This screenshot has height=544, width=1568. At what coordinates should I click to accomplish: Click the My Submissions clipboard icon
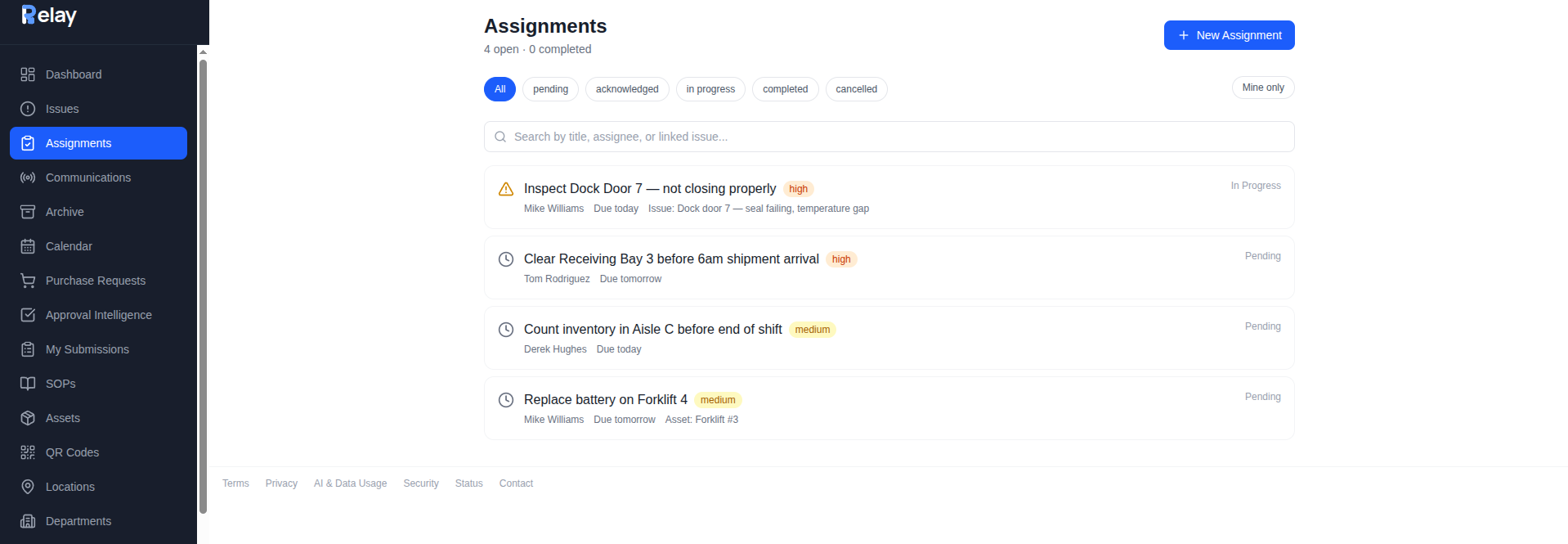click(28, 349)
